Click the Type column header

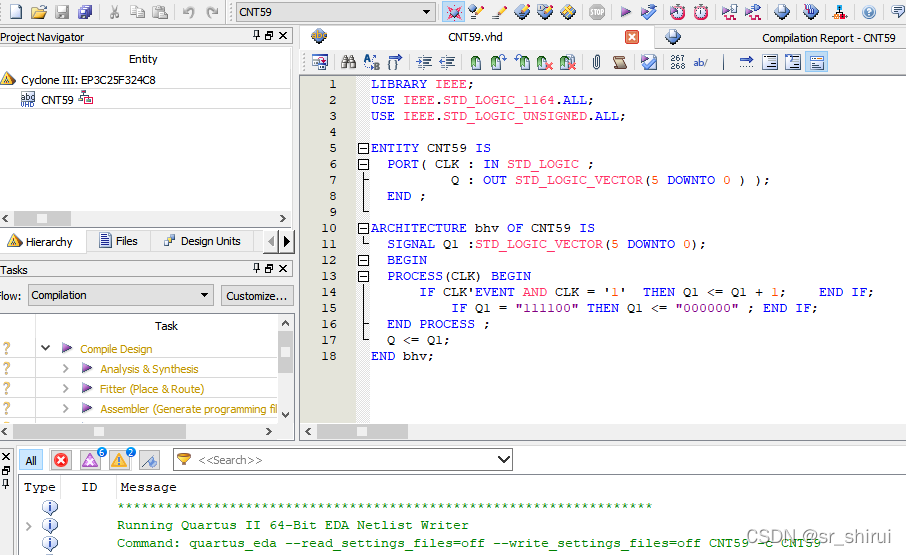click(39, 487)
